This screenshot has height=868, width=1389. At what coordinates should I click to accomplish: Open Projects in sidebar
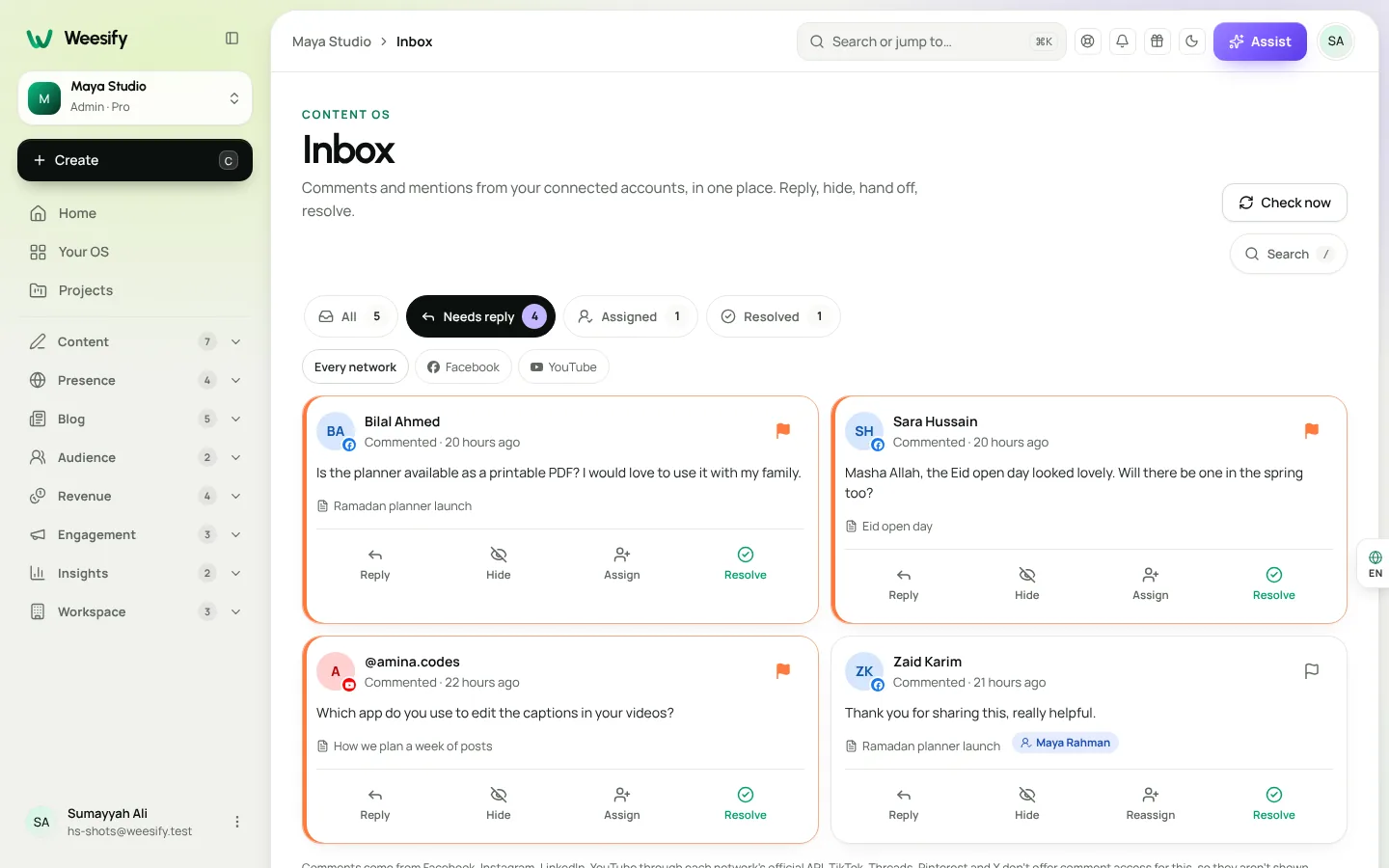point(135,290)
